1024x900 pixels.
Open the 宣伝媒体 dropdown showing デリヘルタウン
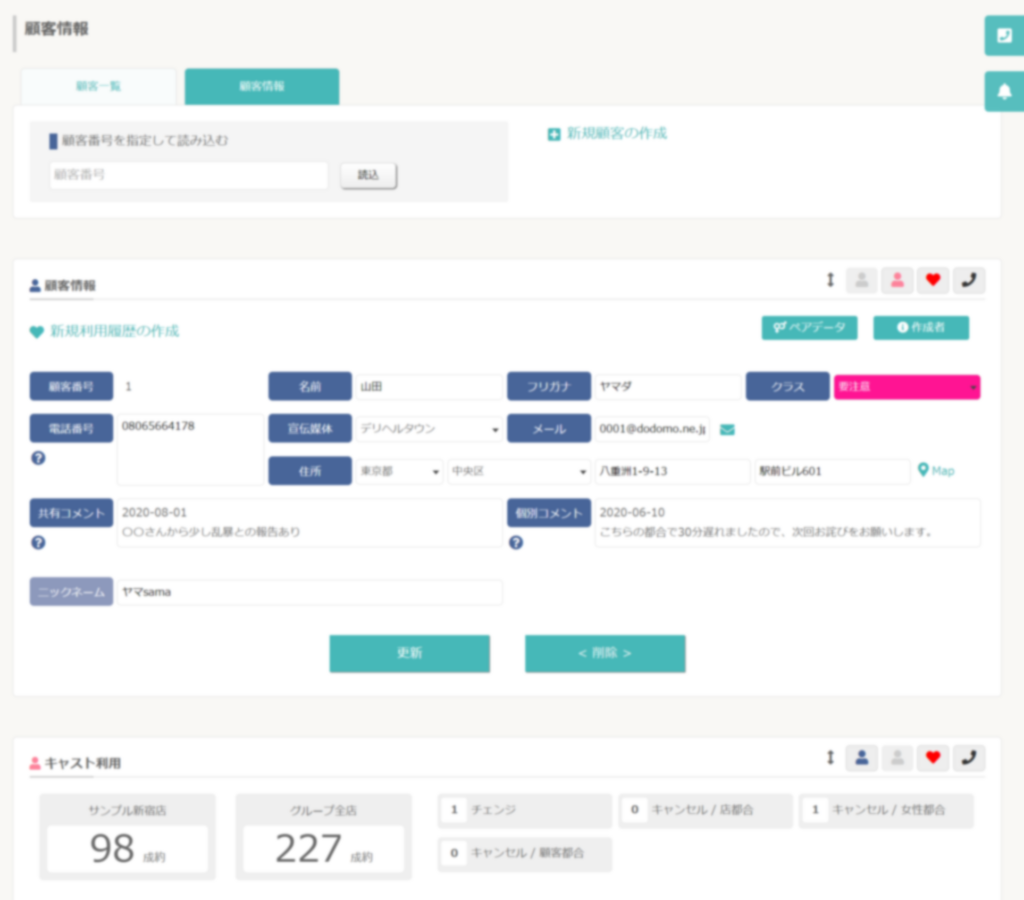[429, 429]
